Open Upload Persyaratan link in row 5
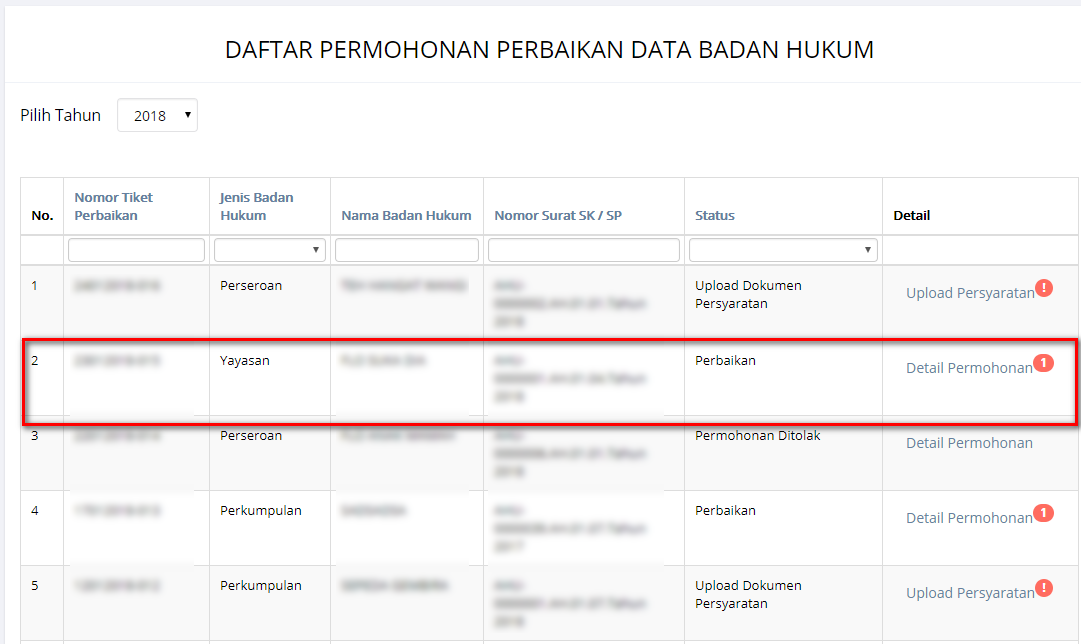 coord(969,593)
